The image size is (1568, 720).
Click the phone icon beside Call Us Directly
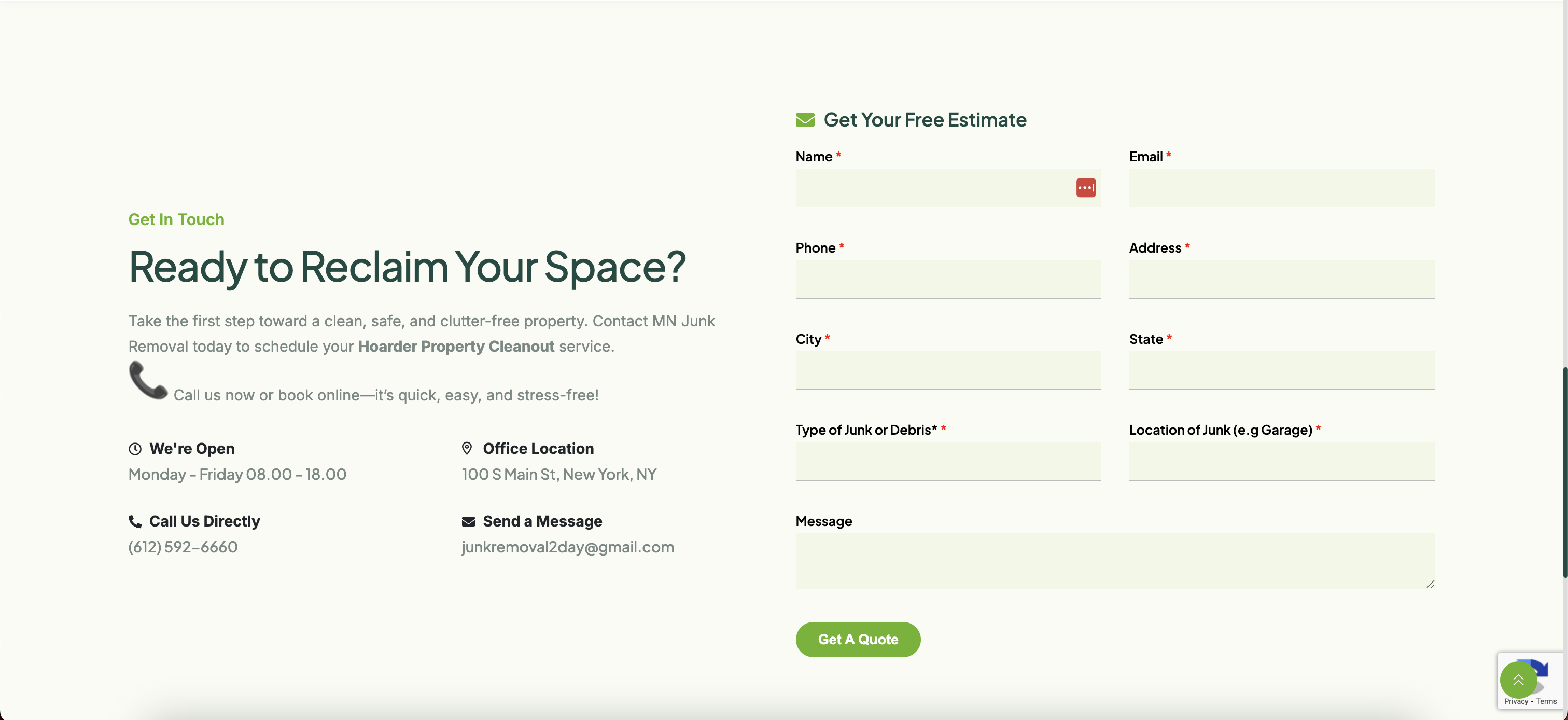pos(134,521)
